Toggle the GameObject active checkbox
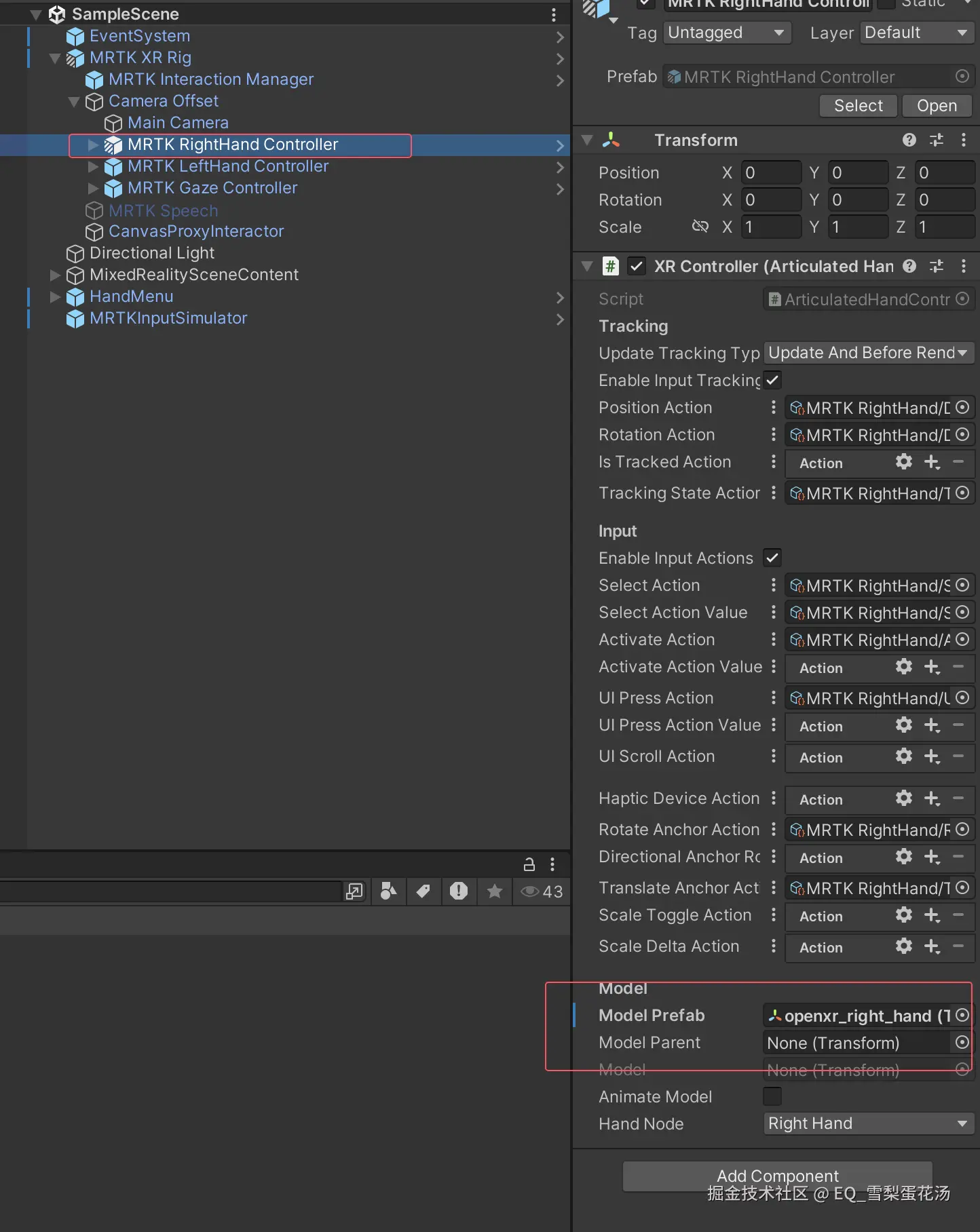980x1232 pixels. 646,3
